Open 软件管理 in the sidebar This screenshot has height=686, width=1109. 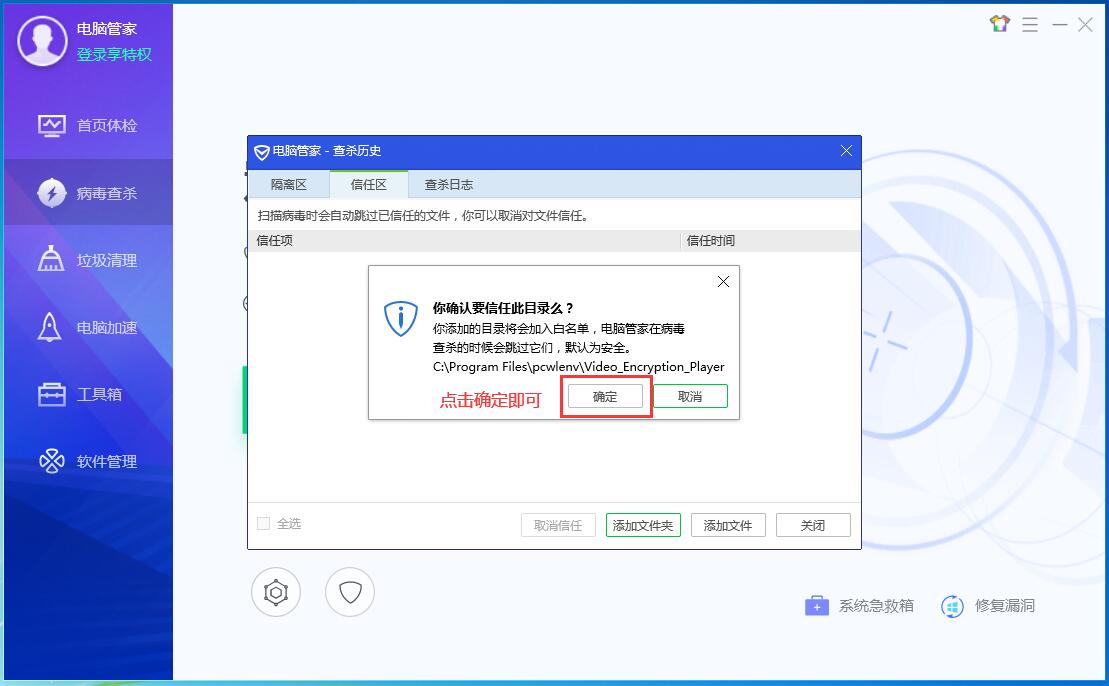pyautogui.click(x=88, y=462)
